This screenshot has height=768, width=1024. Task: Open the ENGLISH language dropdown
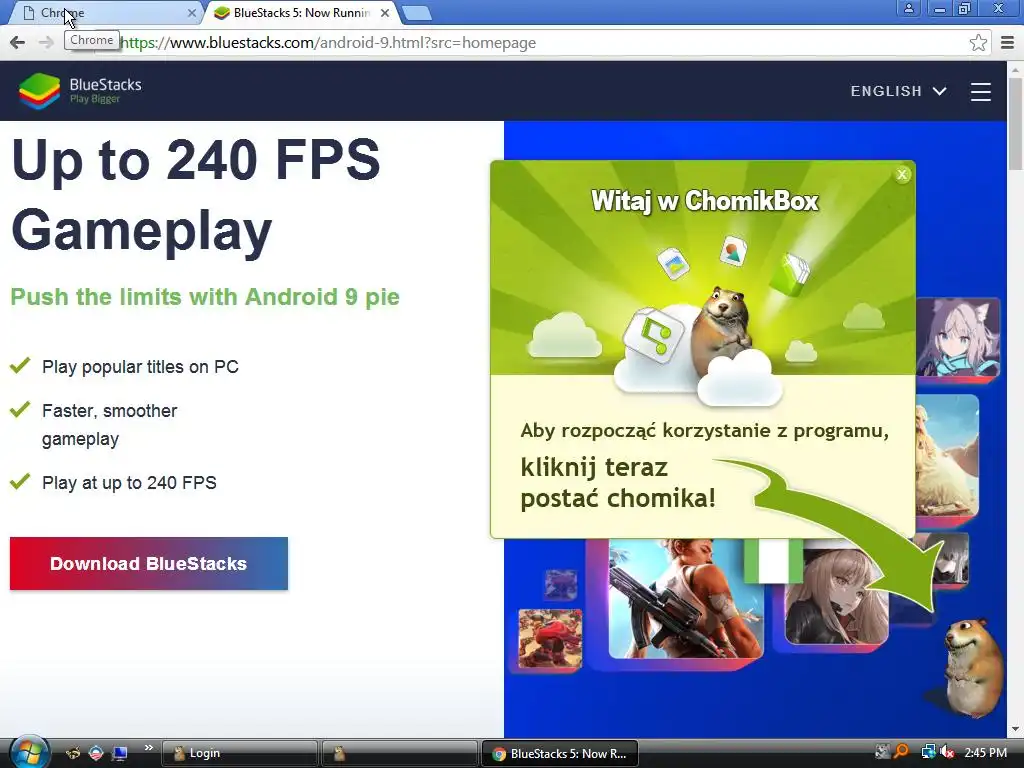click(899, 91)
